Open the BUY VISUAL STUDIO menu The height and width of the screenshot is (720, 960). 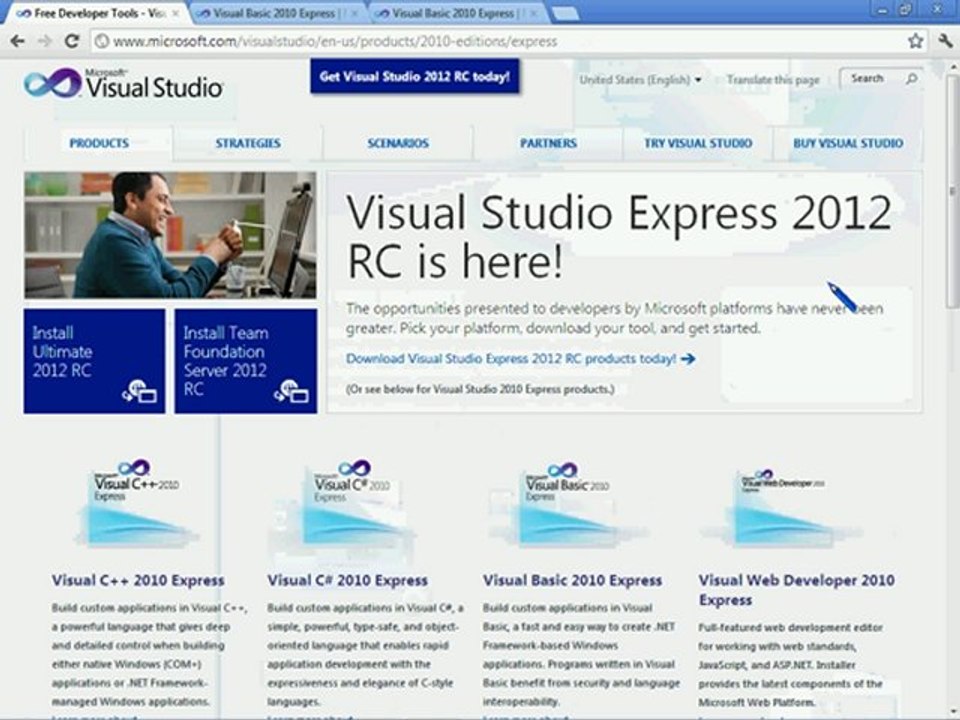pyautogui.click(x=848, y=143)
